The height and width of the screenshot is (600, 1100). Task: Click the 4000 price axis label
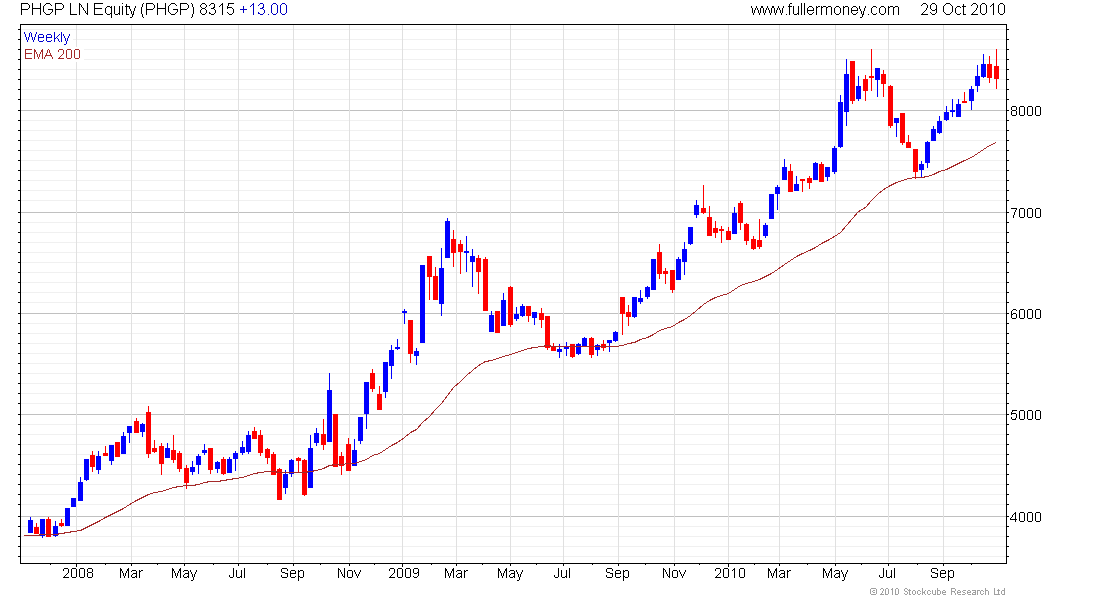point(1026,517)
